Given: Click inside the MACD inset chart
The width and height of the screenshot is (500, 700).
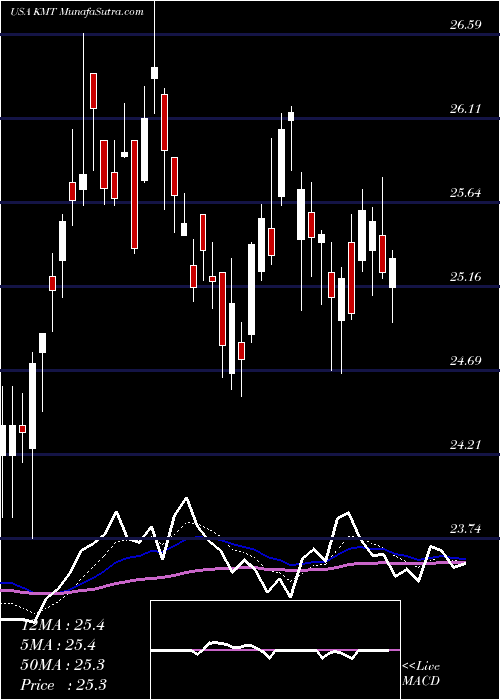Looking at the screenshot, I should click(275, 650).
